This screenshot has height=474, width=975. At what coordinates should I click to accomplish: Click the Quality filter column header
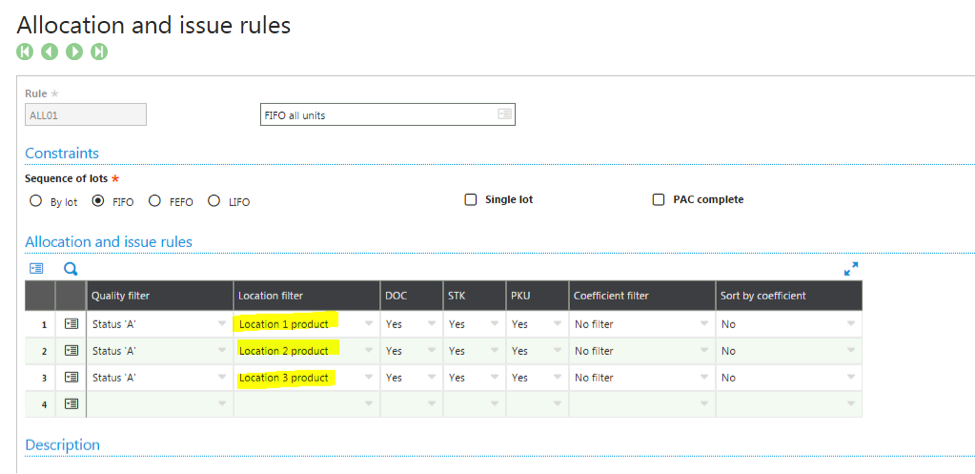point(160,295)
